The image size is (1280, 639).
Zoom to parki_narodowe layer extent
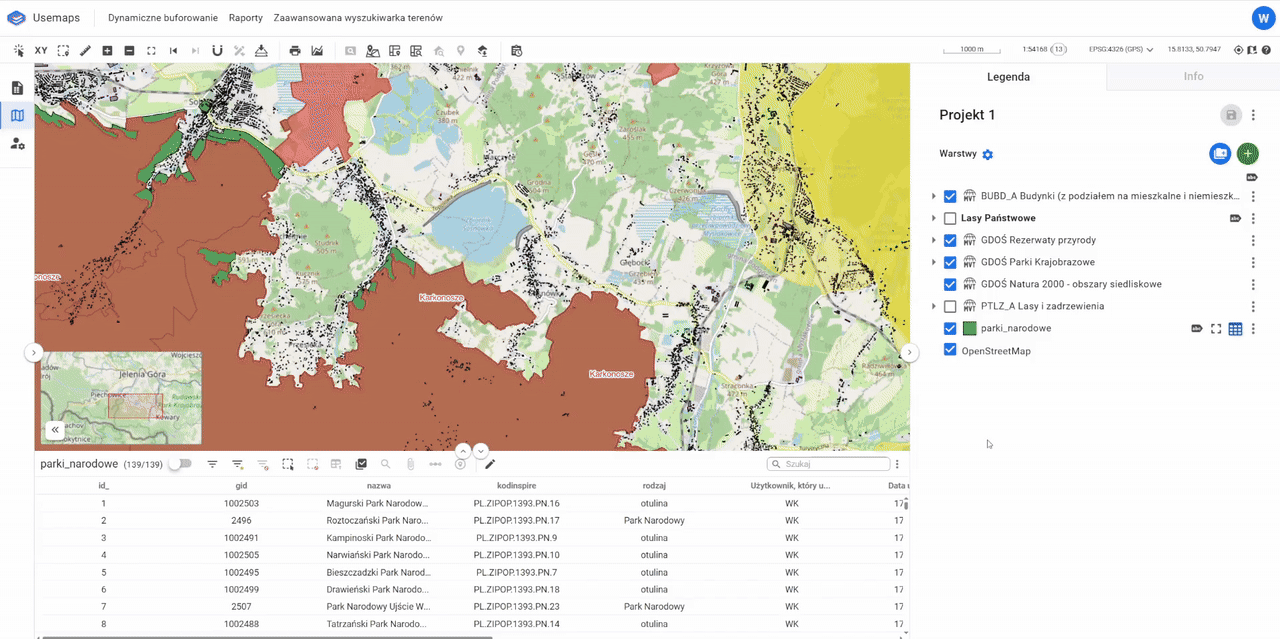tap(1216, 329)
